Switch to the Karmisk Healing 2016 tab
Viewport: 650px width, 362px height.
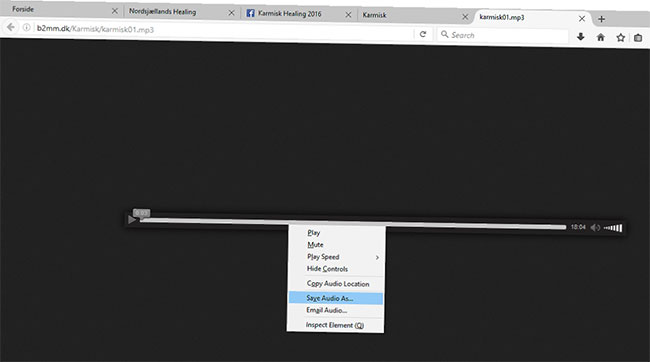pyautogui.click(x=298, y=14)
